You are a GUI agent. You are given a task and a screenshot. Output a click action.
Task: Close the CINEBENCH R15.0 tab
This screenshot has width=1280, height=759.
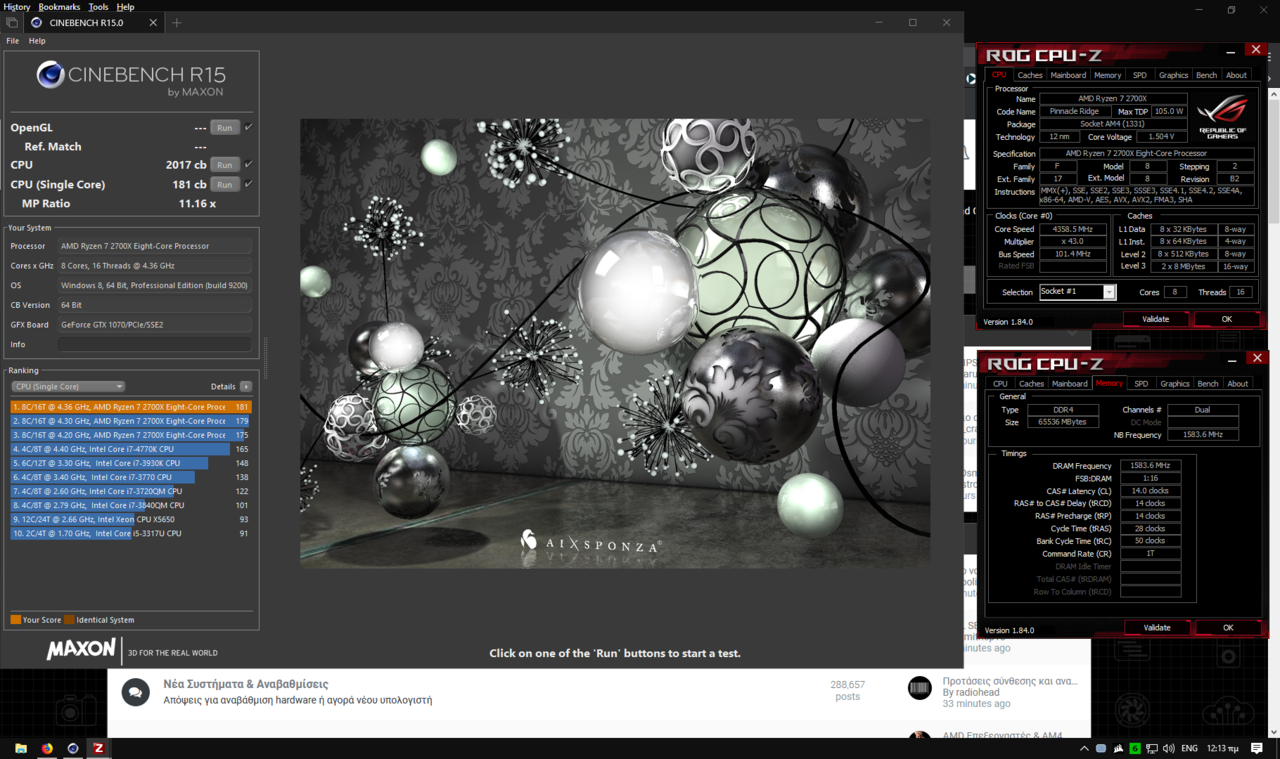pyautogui.click(x=153, y=22)
